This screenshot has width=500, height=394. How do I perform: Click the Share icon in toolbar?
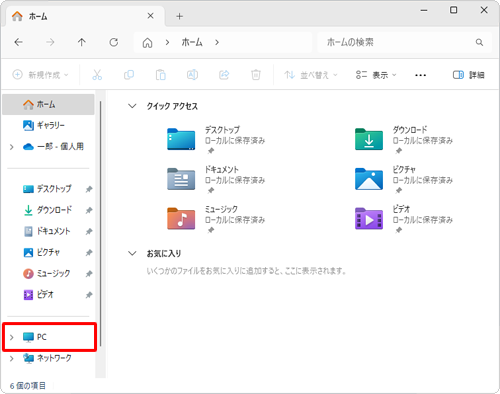click(224, 75)
